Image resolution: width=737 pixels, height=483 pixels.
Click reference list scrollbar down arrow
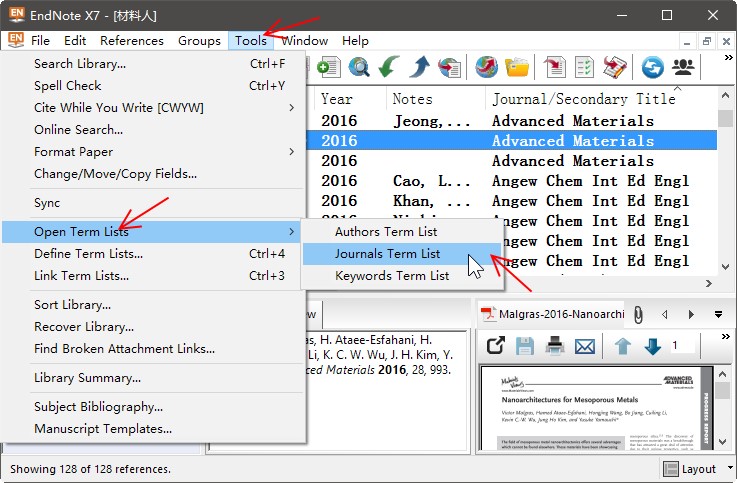[725, 266]
